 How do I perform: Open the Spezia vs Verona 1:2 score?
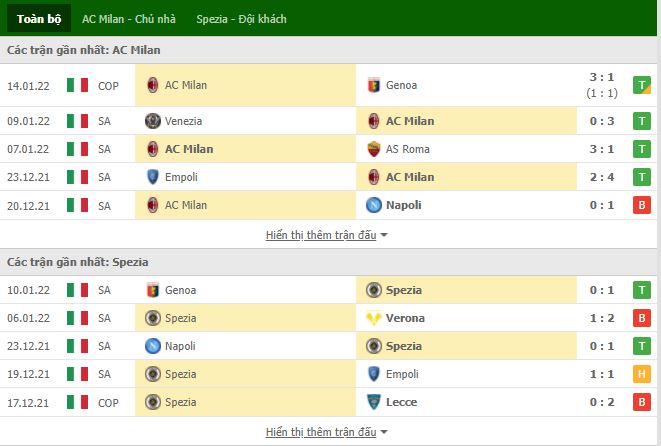click(x=602, y=318)
